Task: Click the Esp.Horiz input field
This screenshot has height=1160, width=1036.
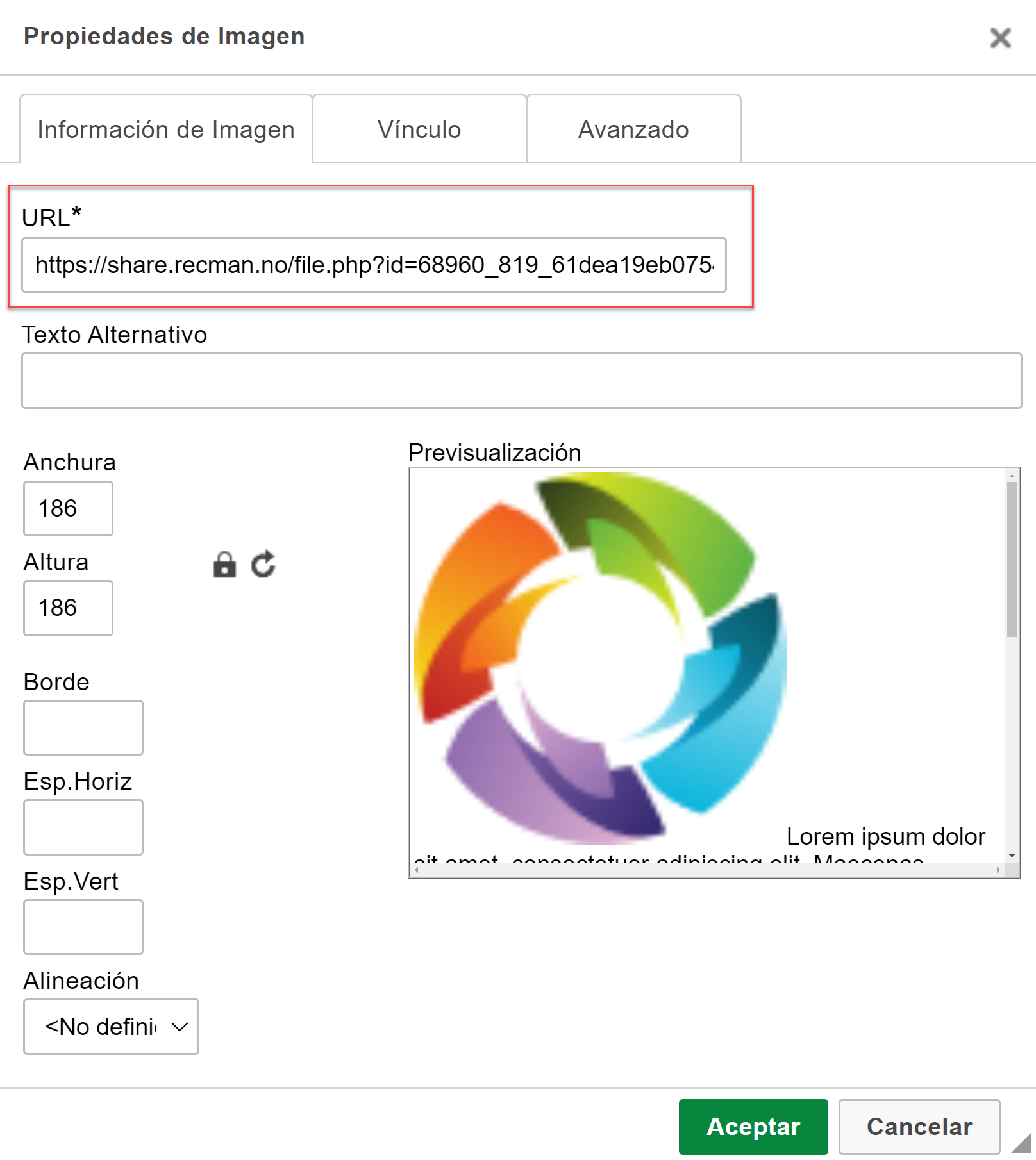Action: click(83, 827)
